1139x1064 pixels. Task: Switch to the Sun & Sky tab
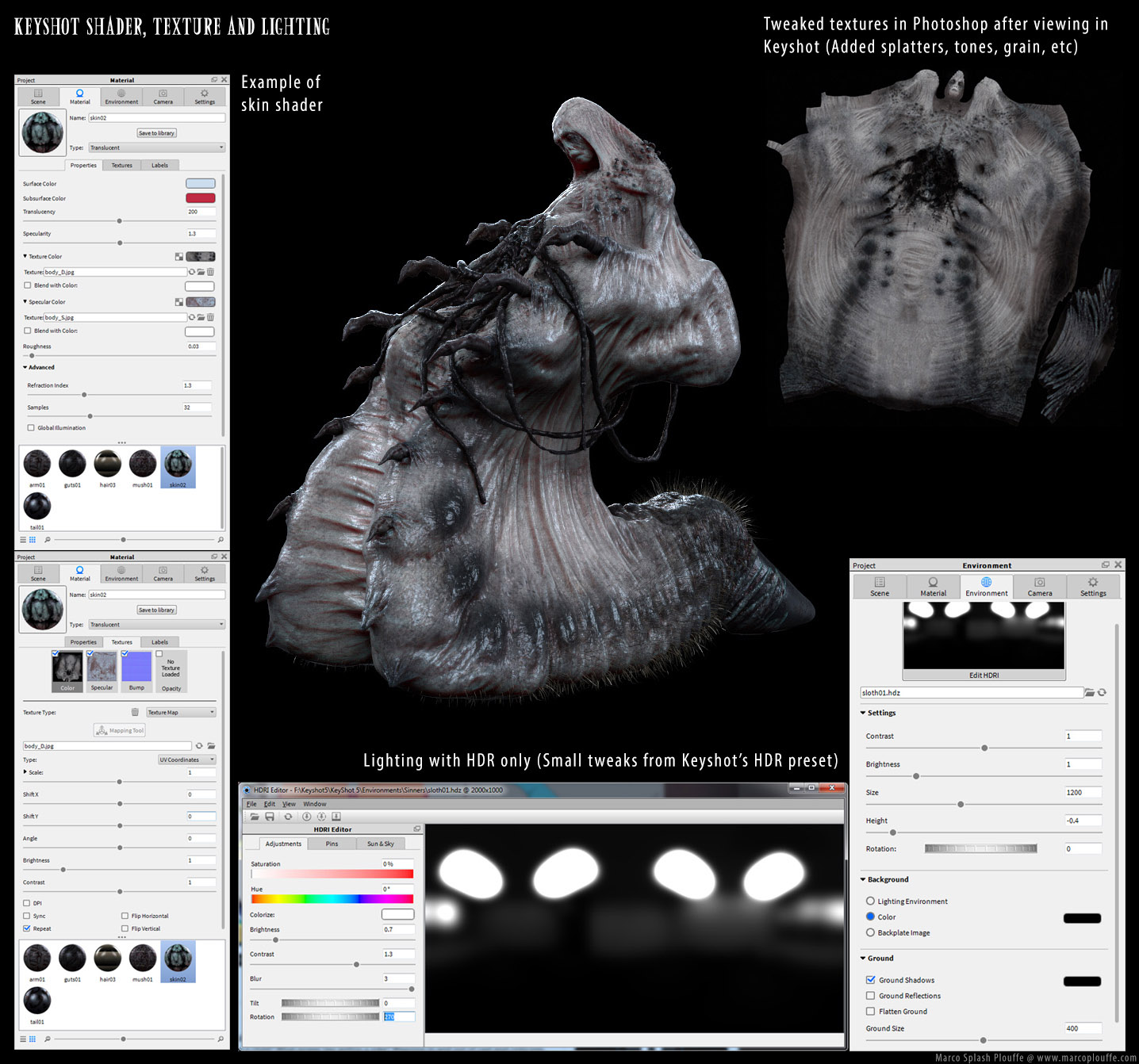(x=380, y=844)
